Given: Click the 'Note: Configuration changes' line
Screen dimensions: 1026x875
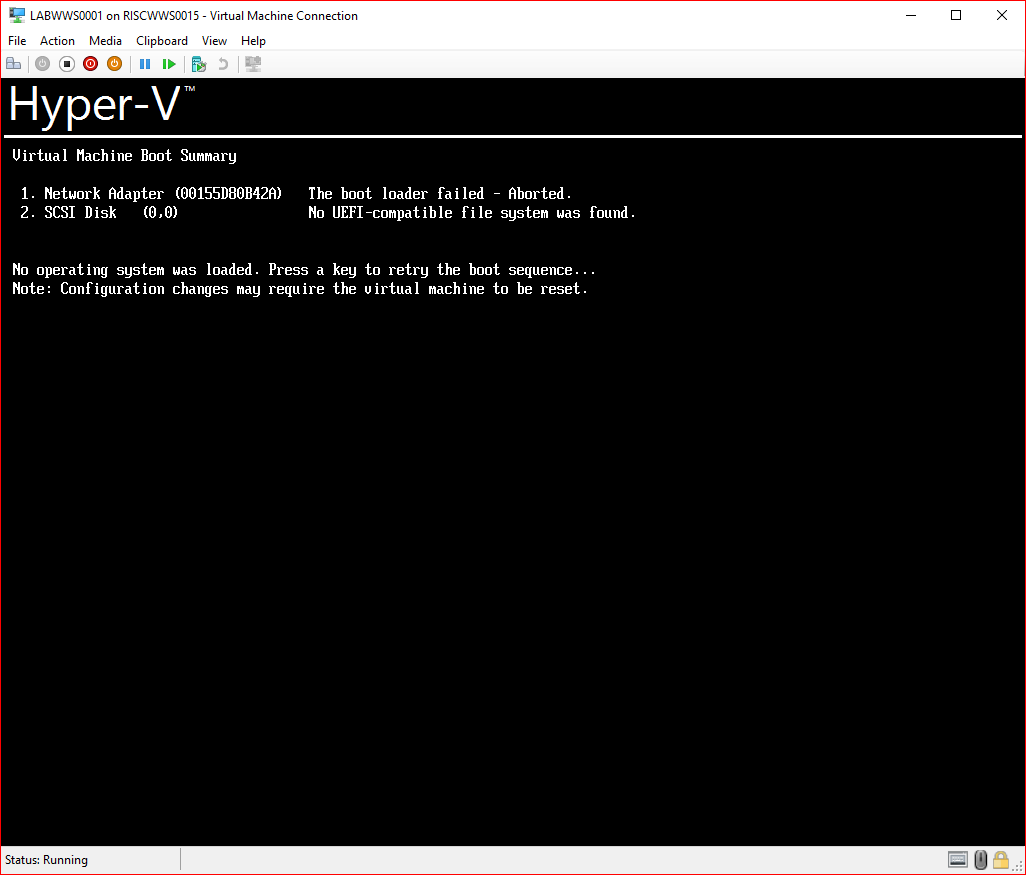Looking at the screenshot, I should [x=300, y=289].
